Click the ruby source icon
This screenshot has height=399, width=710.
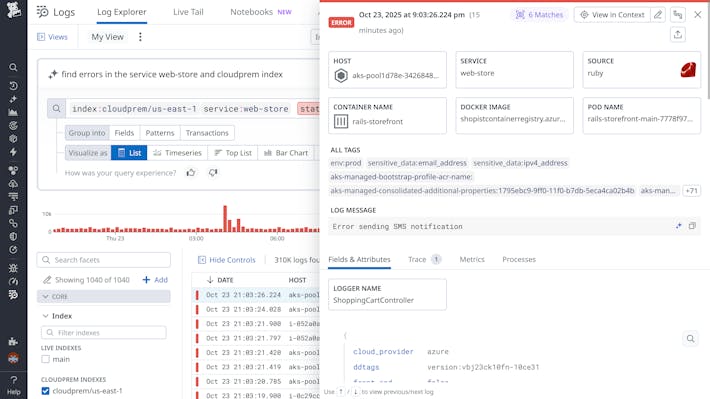tap(688, 70)
